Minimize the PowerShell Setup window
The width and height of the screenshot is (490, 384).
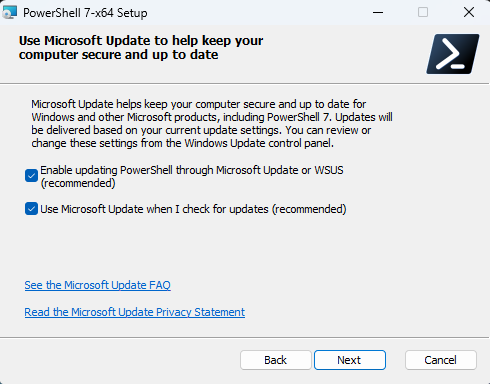point(378,13)
